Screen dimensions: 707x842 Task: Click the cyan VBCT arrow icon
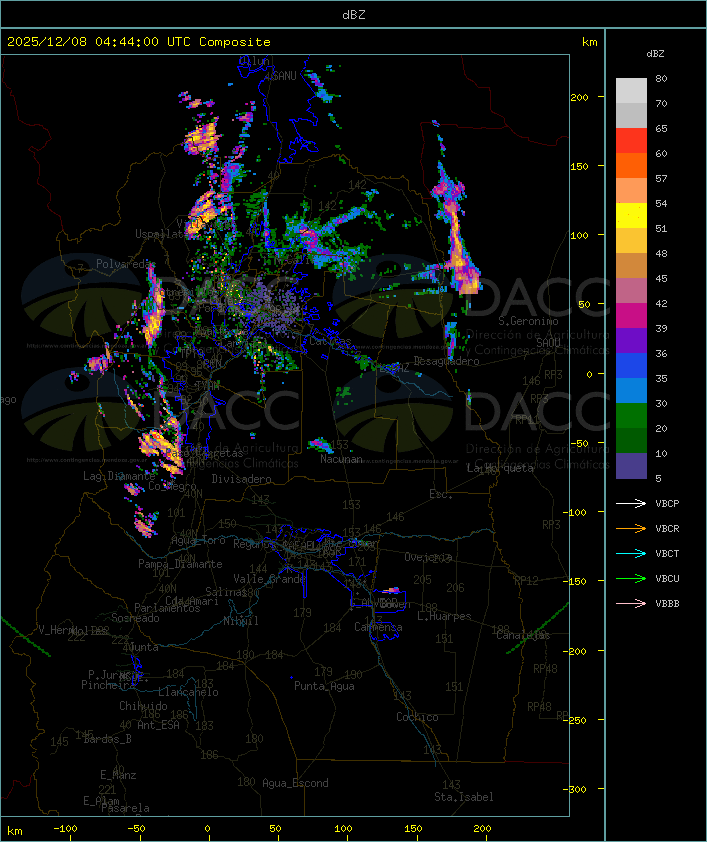tap(631, 553)
